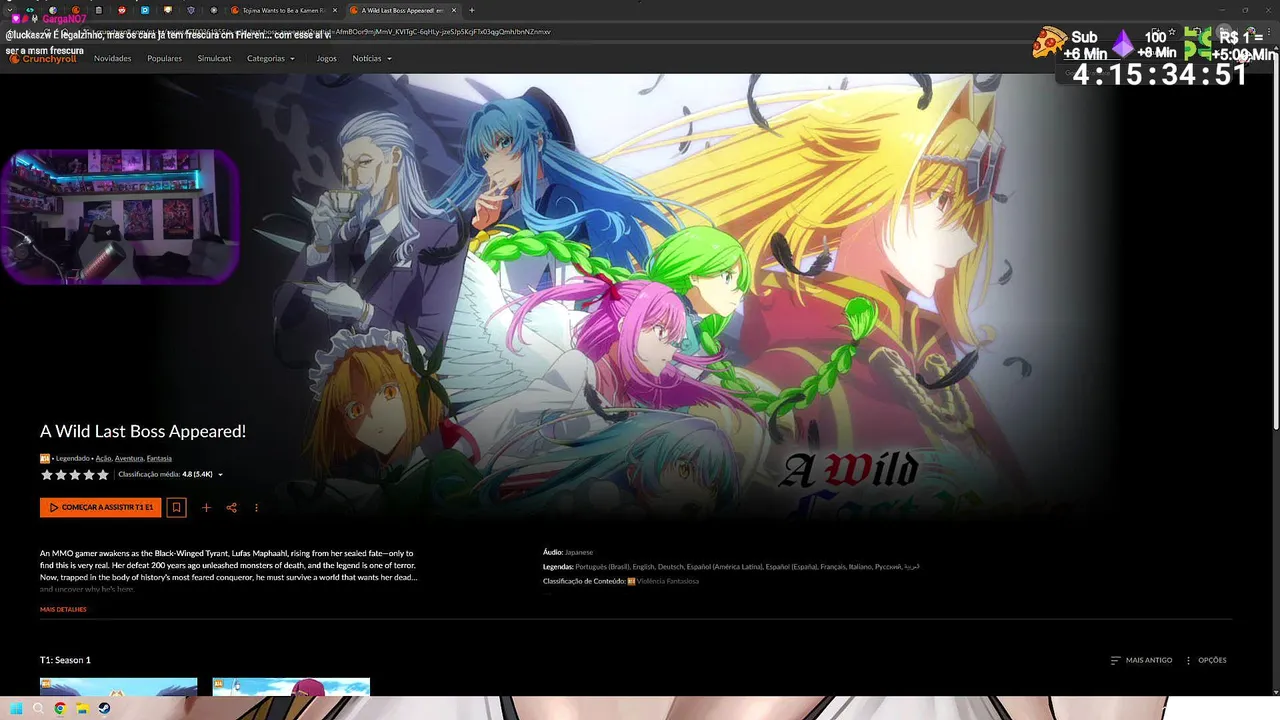Open Chrome from the taskbar
The image size is (1280, 720).
tap(60, 708)
